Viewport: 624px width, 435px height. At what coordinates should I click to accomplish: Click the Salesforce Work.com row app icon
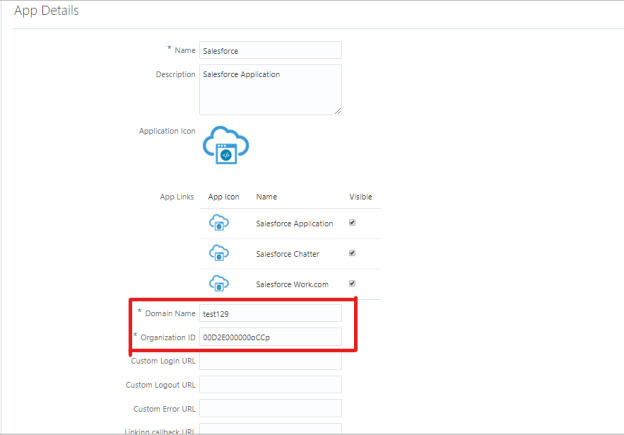pyautogui.click(x=219, y=284)
